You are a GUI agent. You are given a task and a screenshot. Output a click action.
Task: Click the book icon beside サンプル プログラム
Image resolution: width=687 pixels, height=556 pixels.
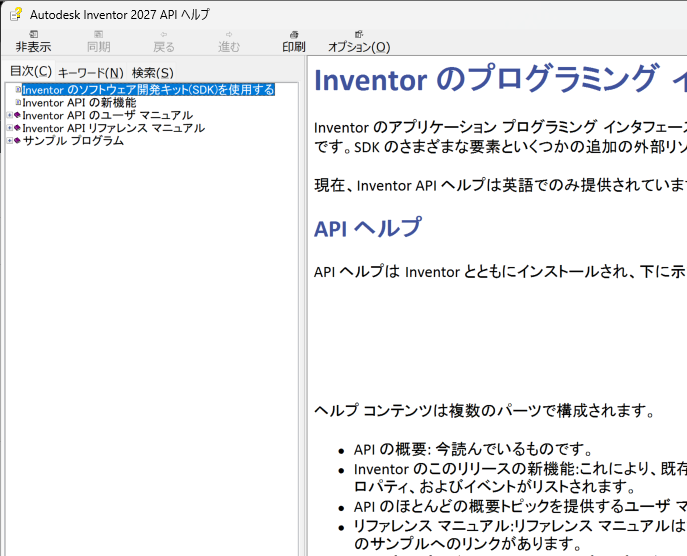click(x=18, y=141)
